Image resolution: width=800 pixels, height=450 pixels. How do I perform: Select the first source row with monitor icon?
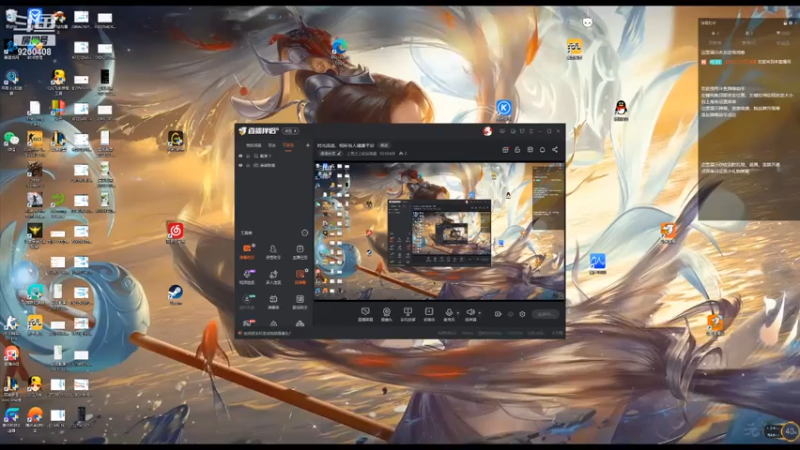tap(273, 156)
